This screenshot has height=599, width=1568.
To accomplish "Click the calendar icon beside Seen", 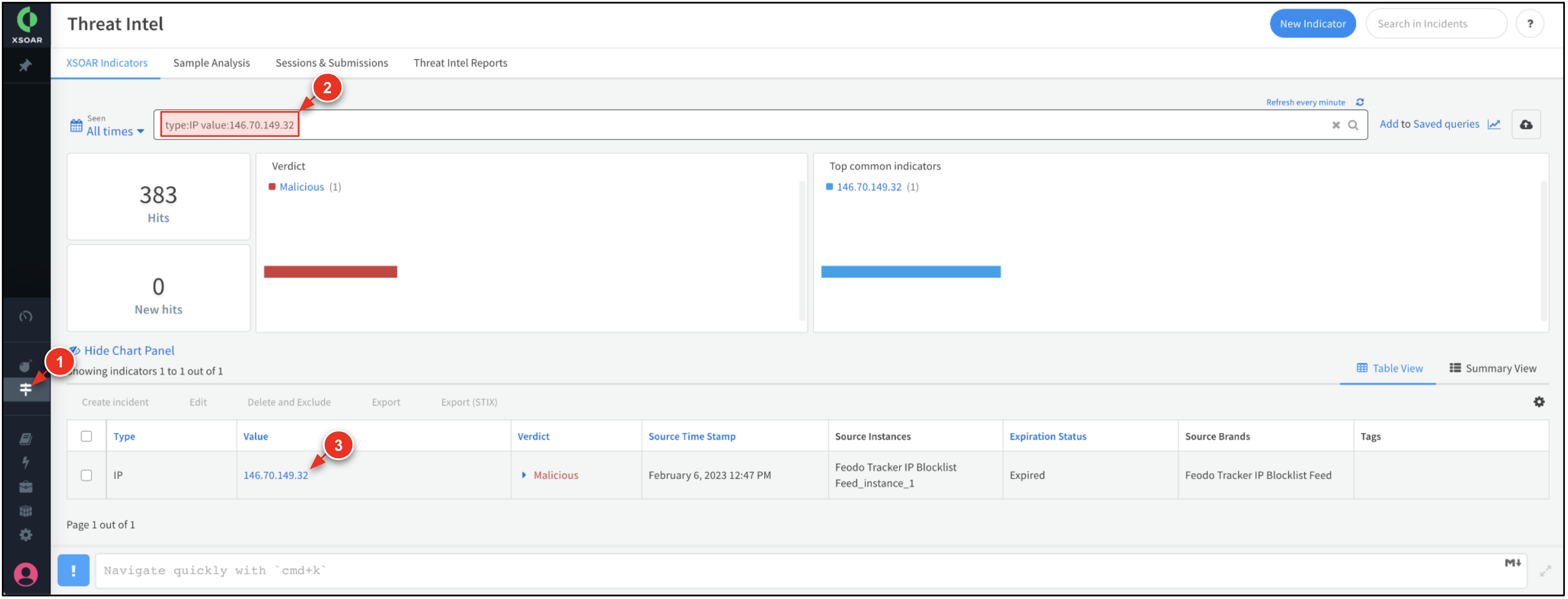I will [x=76, y=126].
